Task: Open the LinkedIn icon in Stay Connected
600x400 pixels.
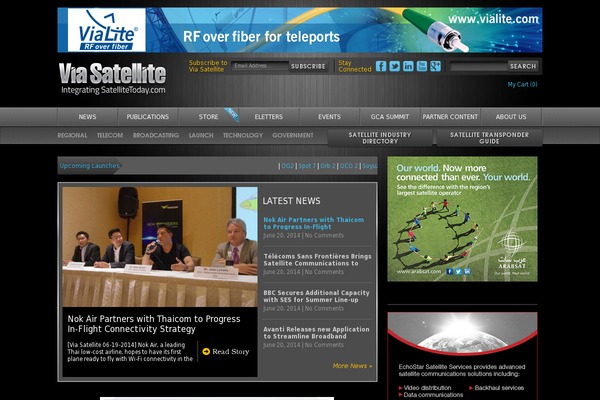Action: pos(408,66)
